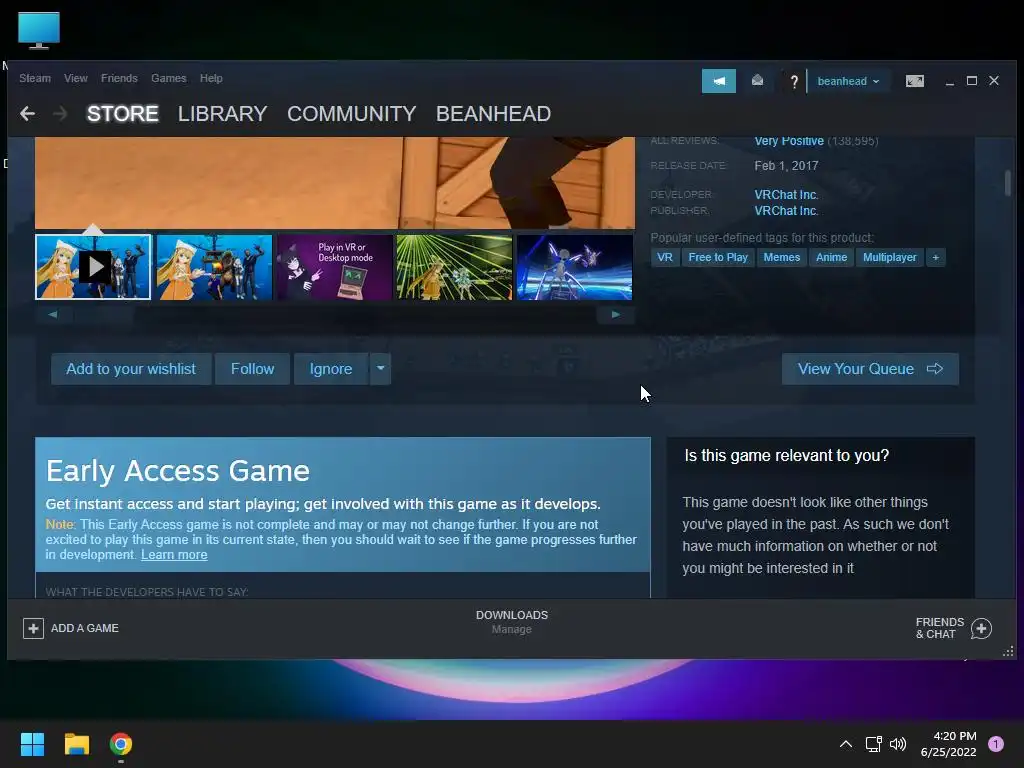Open the Steam inbox envelope icon
Image resolution: width=1024 pixels, height=768 pixels.
[757, 80]
